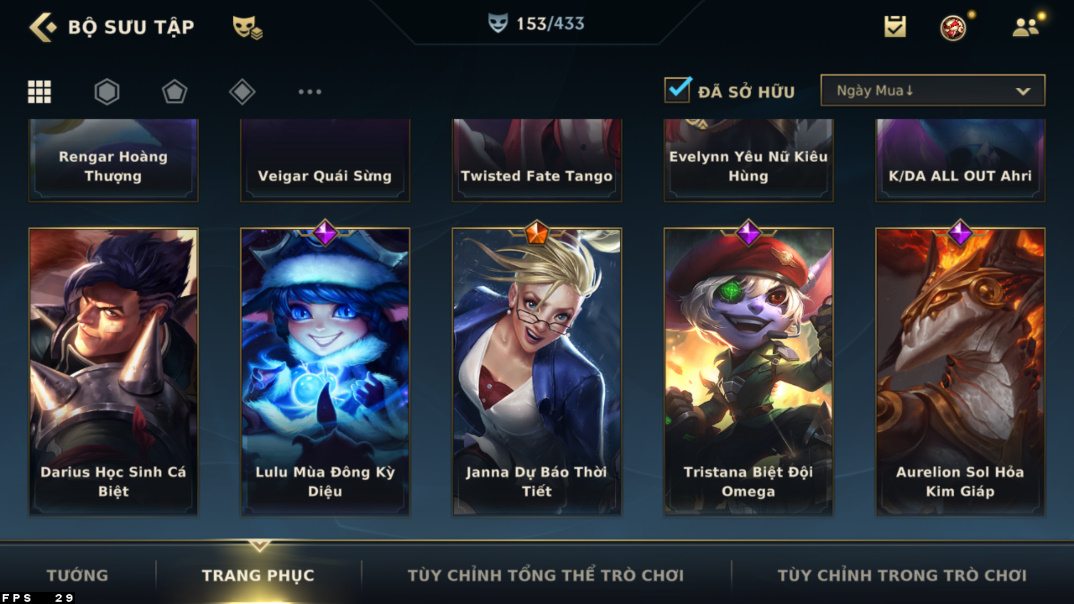Viewport: 1074px width, 604px height.
Task: Filter skins by the pentagon rarity icon
Action: click(x=175, y=91)
